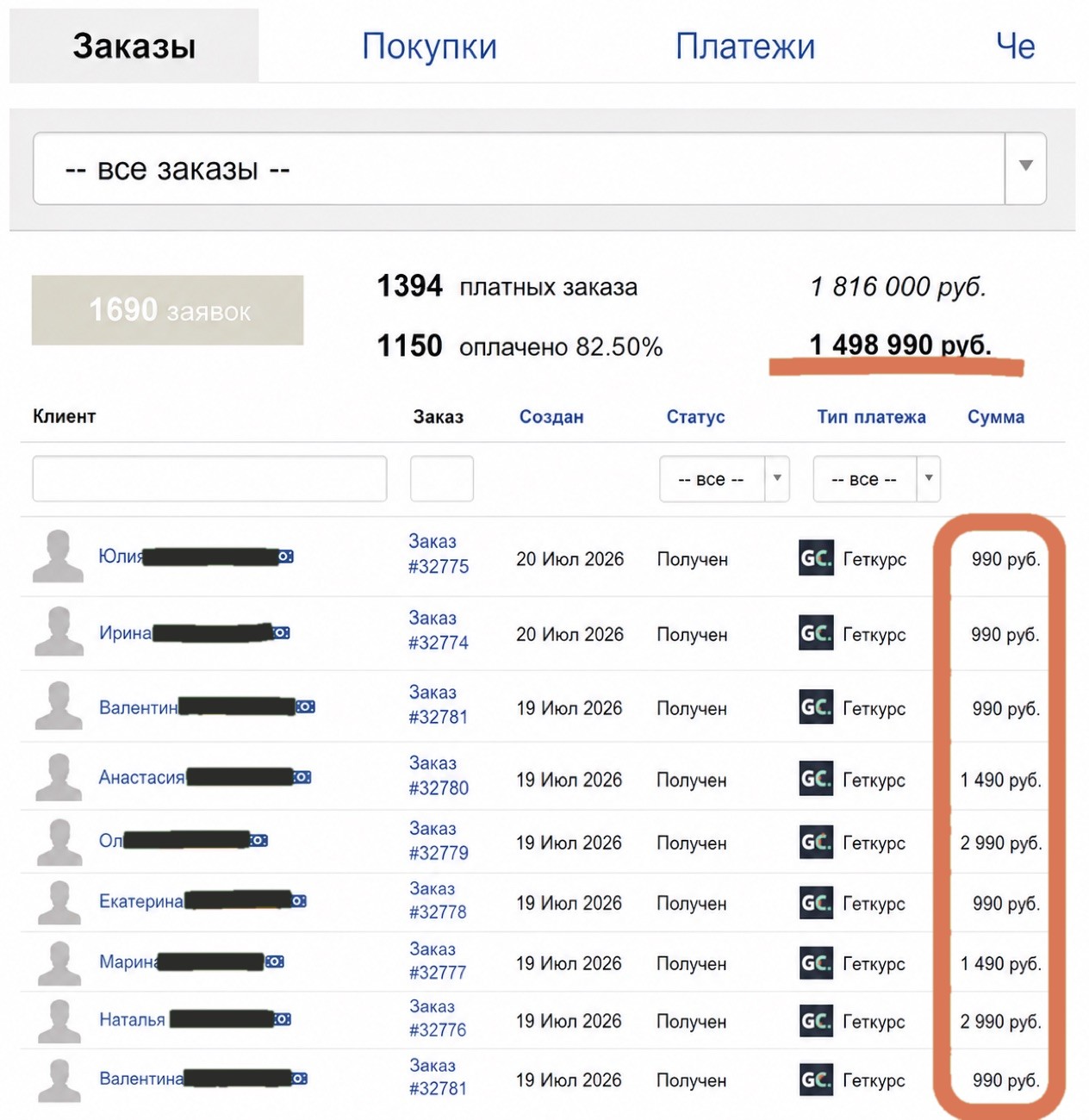Click the '1 498 990 руб.' paid total
Viewport: 1089px width, 1120px height.
pos(900,345)
